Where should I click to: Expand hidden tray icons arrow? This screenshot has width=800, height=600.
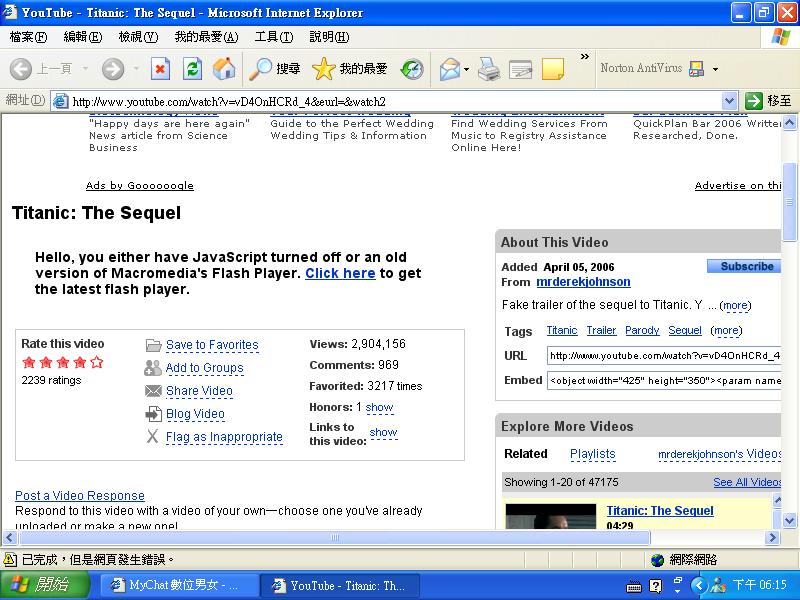699,585
